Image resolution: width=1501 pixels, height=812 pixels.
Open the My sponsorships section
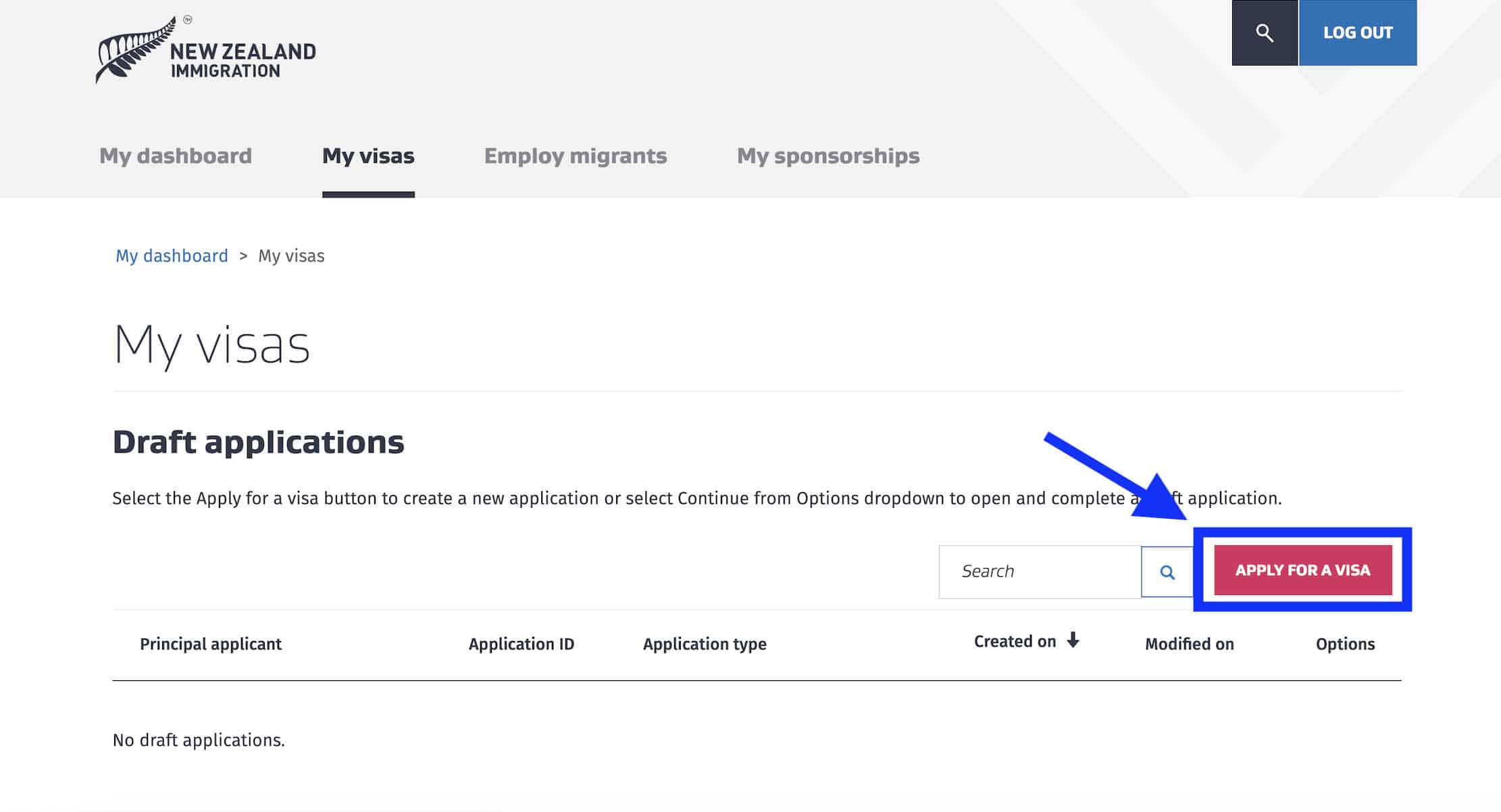pyautogui.click(x=829, y=155)
